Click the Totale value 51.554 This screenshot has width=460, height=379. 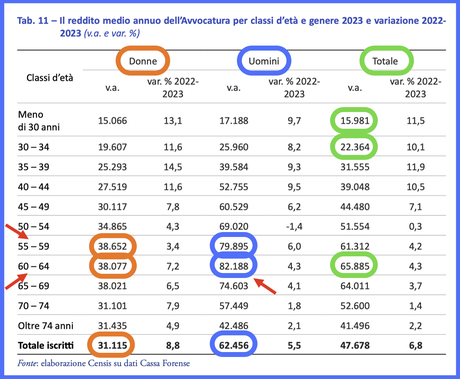pyautogui.click(x=355, y=226)
